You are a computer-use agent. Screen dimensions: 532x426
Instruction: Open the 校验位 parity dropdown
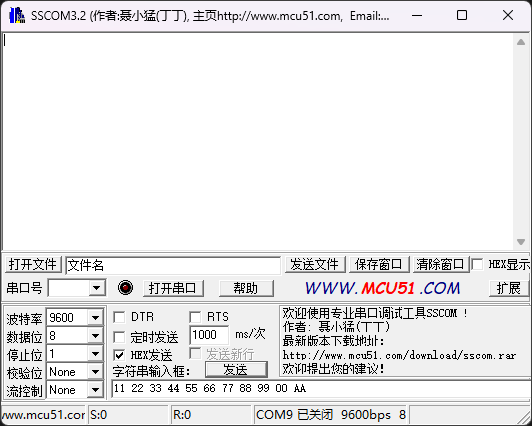click(x=95, y=372)
